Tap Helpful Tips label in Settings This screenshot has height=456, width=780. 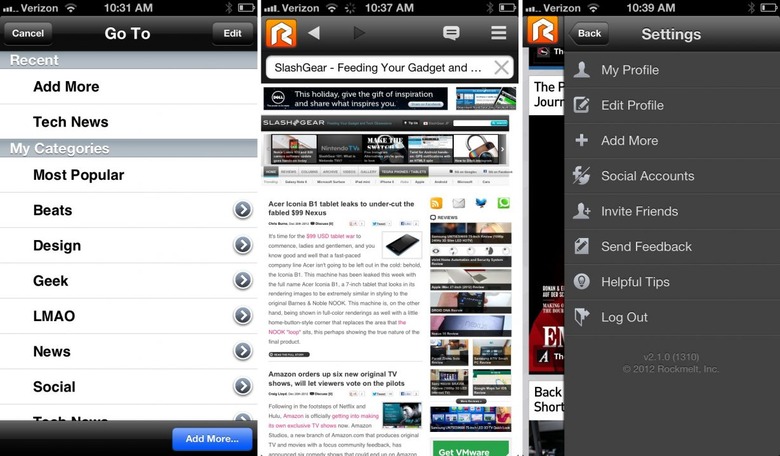pos(635,282)
